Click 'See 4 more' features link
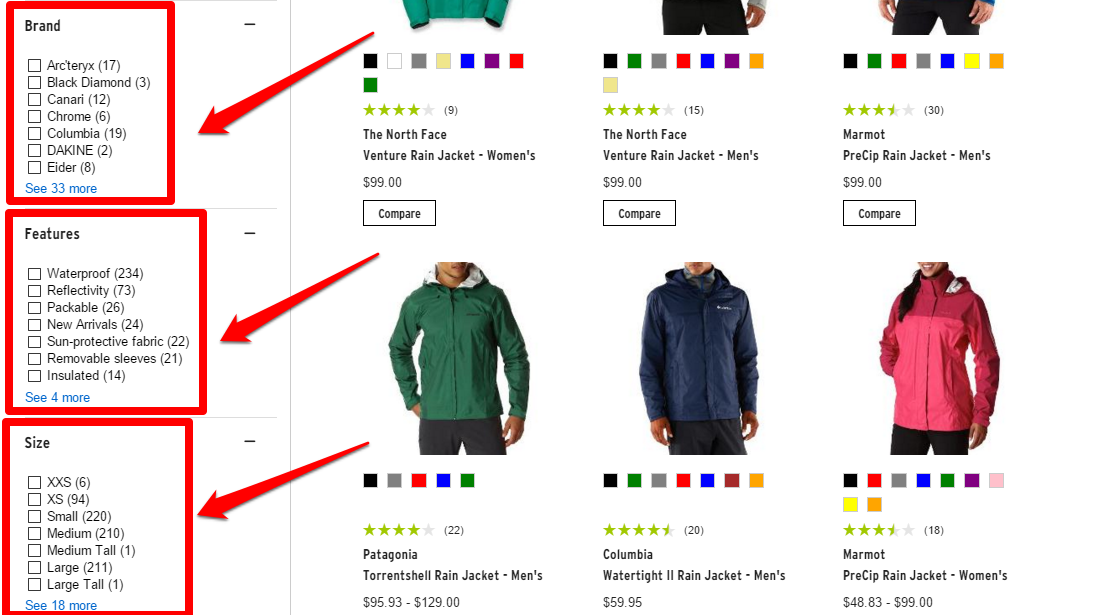 pyautogui.click(x=57, y=397)
